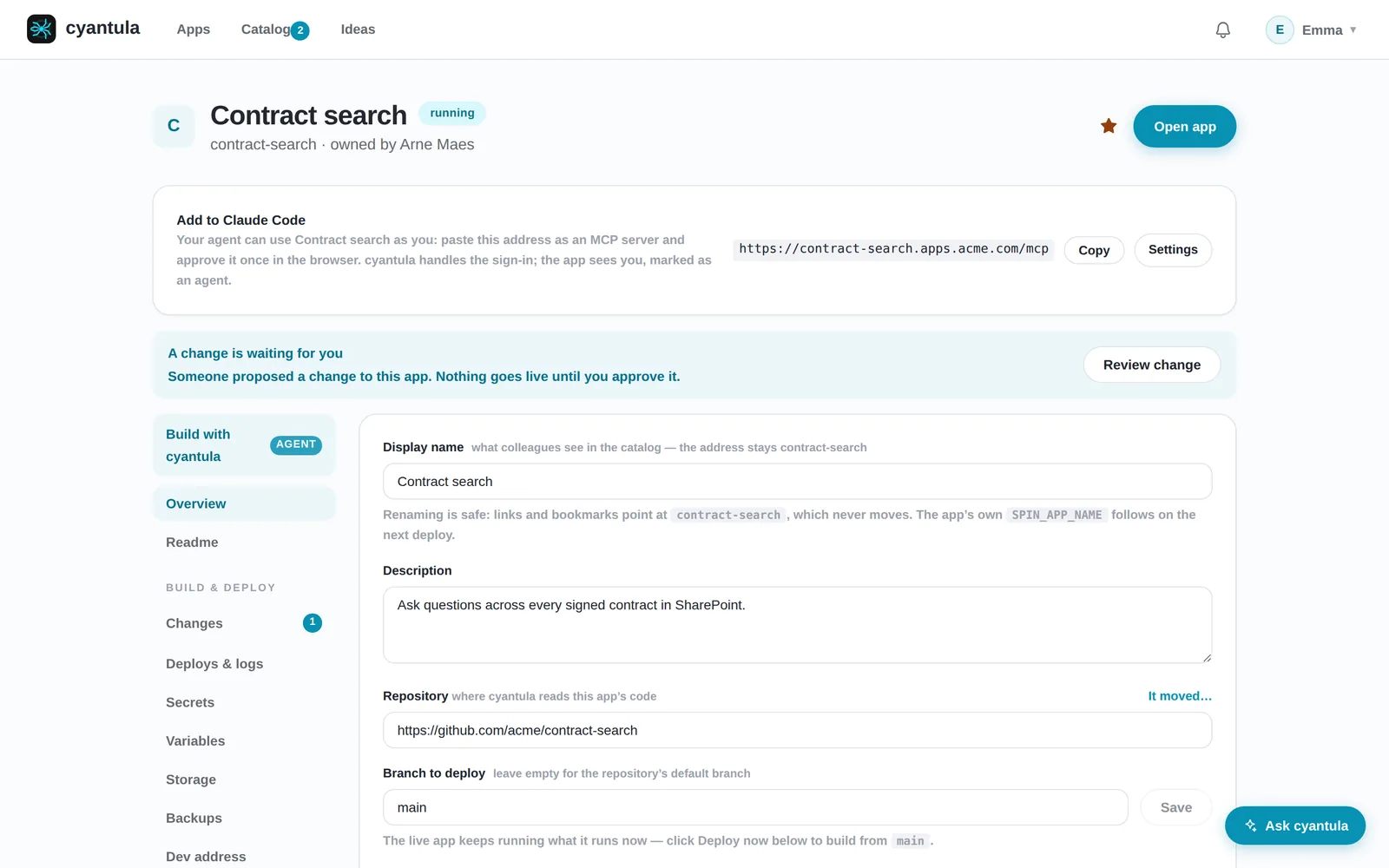Image resolution: width=1389 pixels, height=868 pixels.
Task: Click the cyantula spider logo icon
Action: coord(42,29)
